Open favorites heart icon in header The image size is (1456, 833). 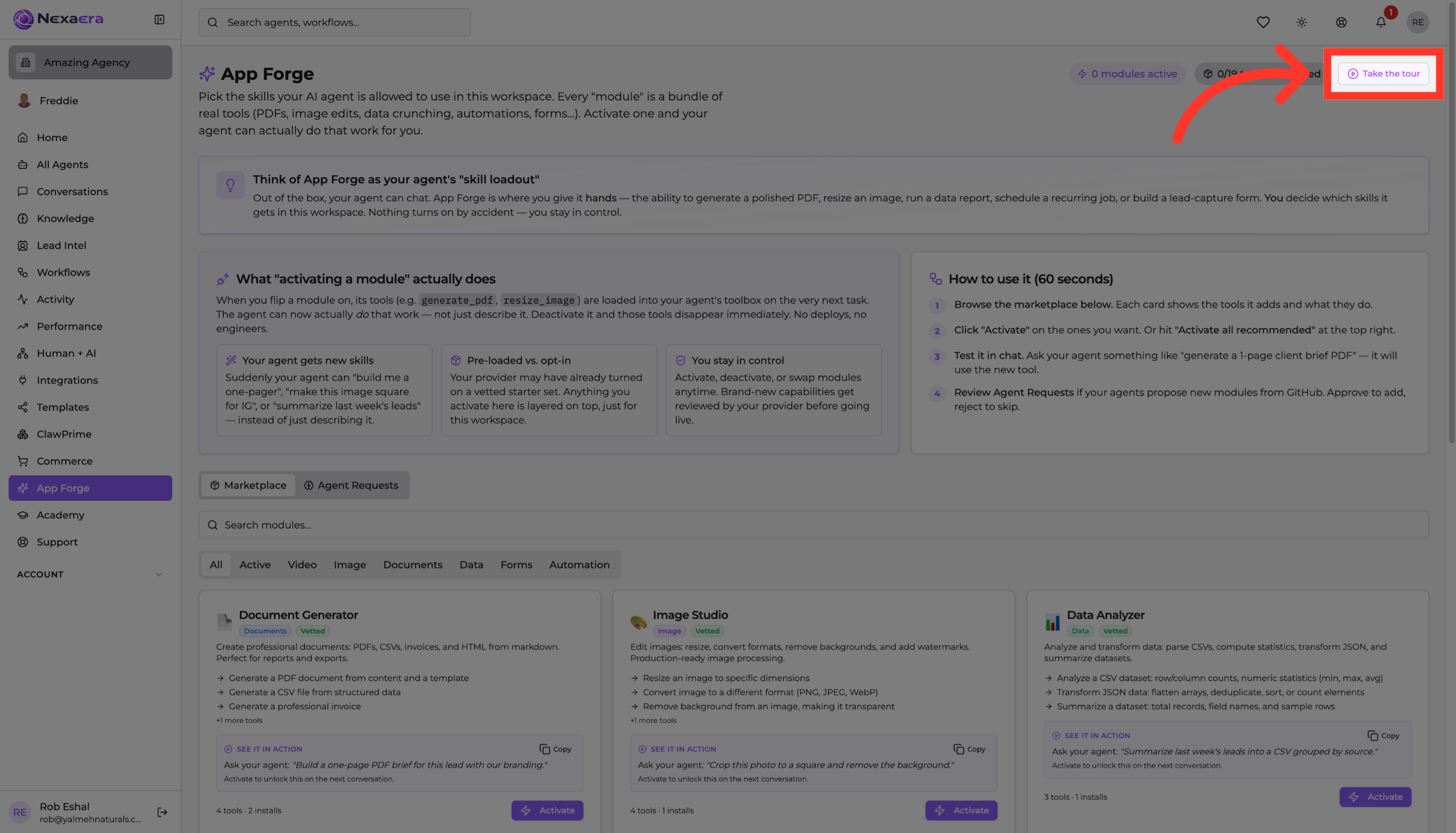tap(1263, 22)
